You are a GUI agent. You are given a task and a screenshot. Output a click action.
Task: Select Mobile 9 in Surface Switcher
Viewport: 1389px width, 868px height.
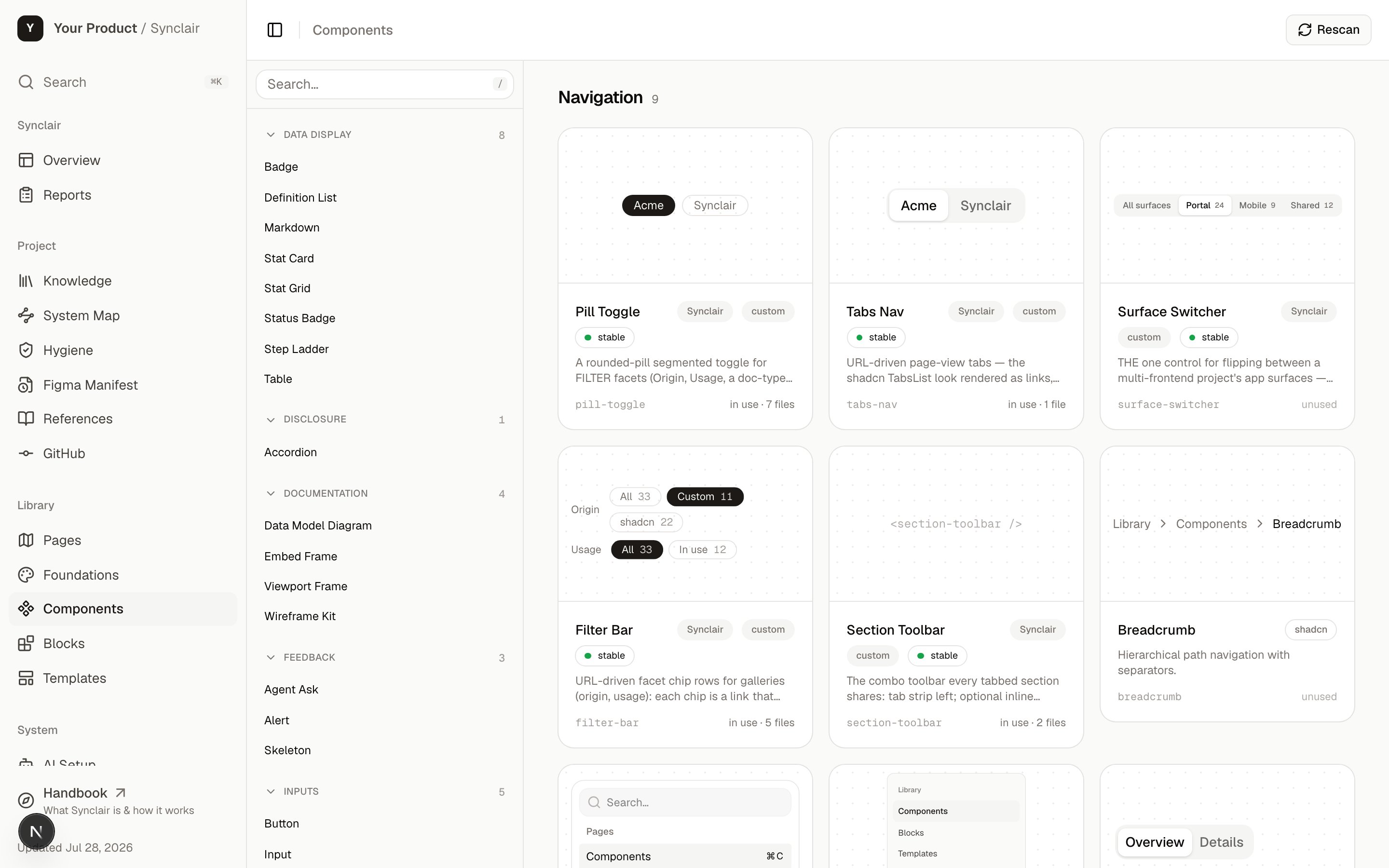[1257, 205]
